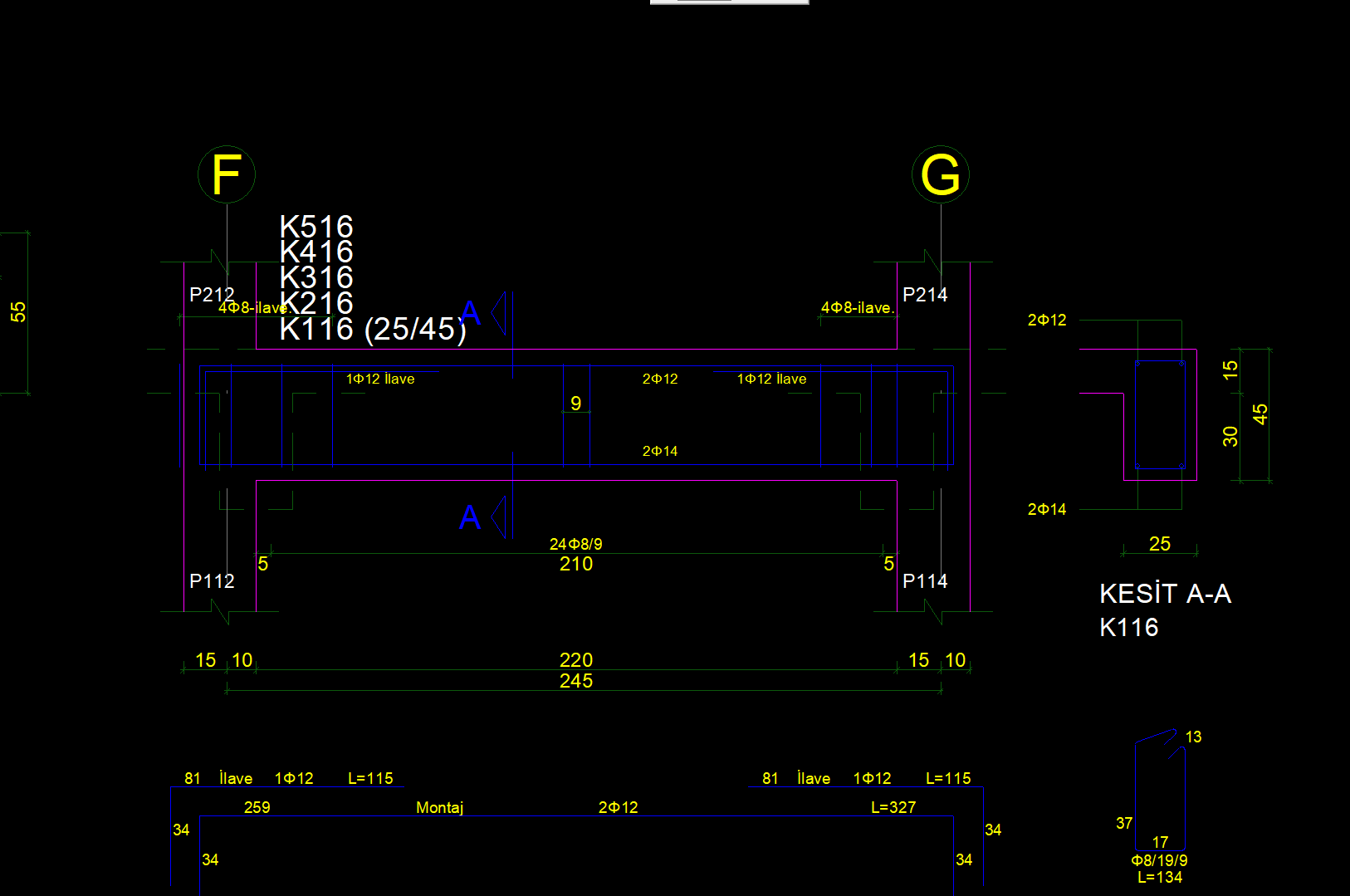Select the lower blue section marker A
The image size is (1350, 896).
470,517
